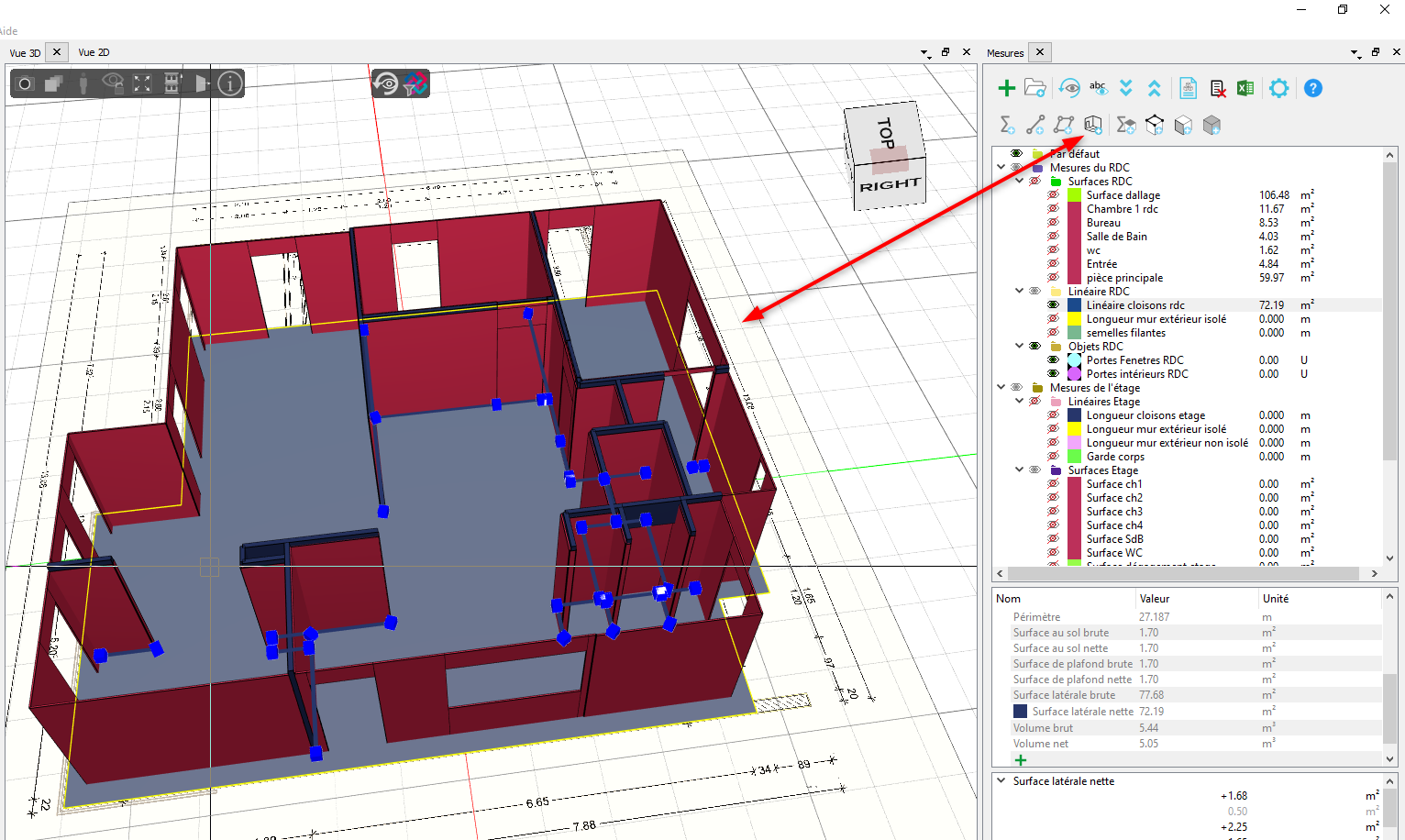Open the Mesures panel dropdown arrow
This screenshot has height=840, width=1405.
1355,53
